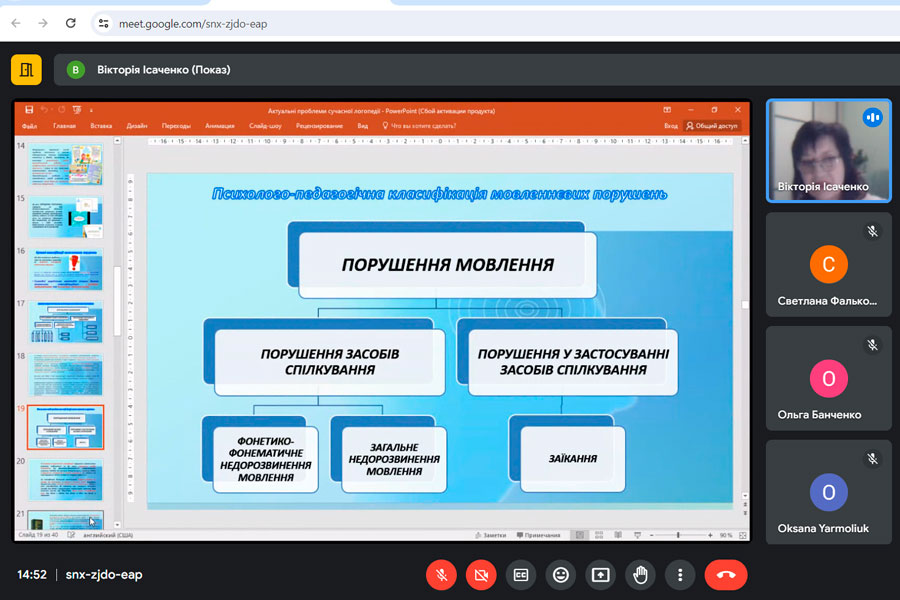Click the spell check icon in status bar
900x600 pixels.
pos(71,535)
